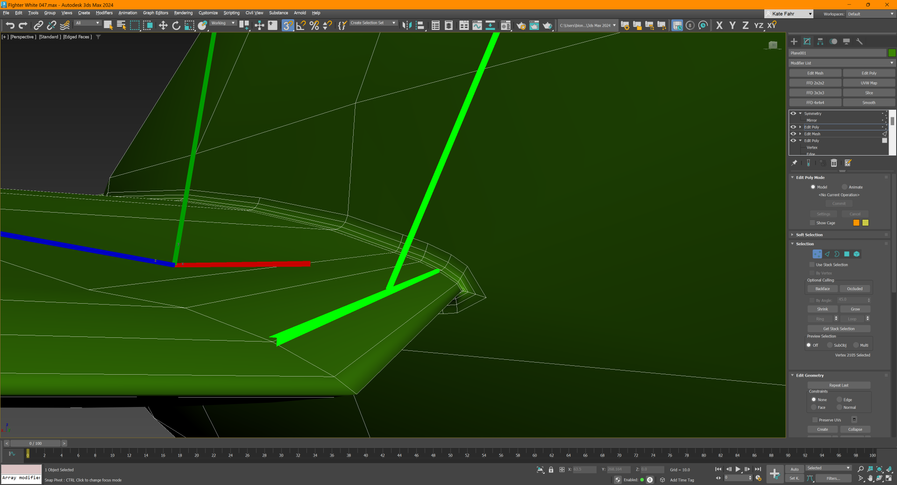Image resolution: width=897 pixels, height=485 pixels.
Task: Toggle the Angle Snap icon
Action: [x=301, y=25]
